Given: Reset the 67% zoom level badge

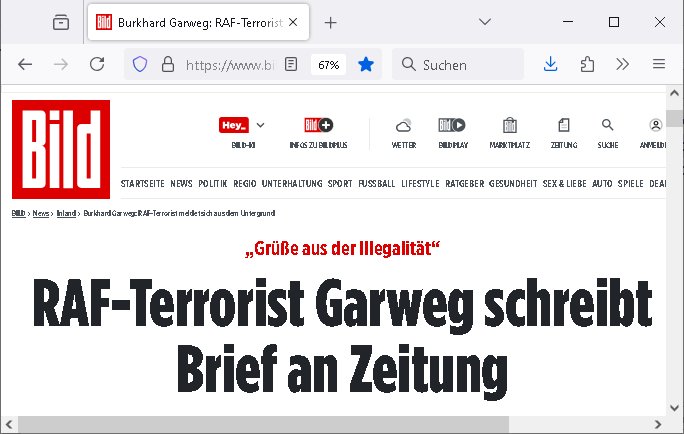Looking at the screenshot, I should pos(328,65).
